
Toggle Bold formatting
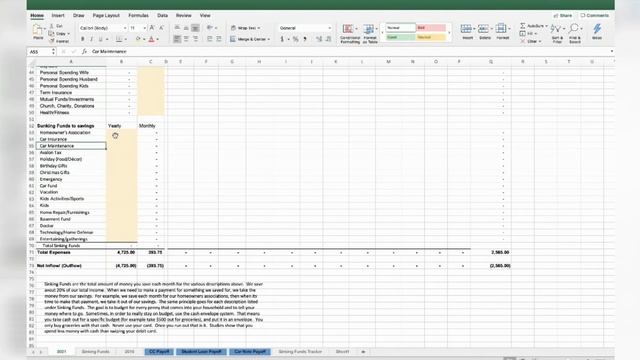point(83,39)
